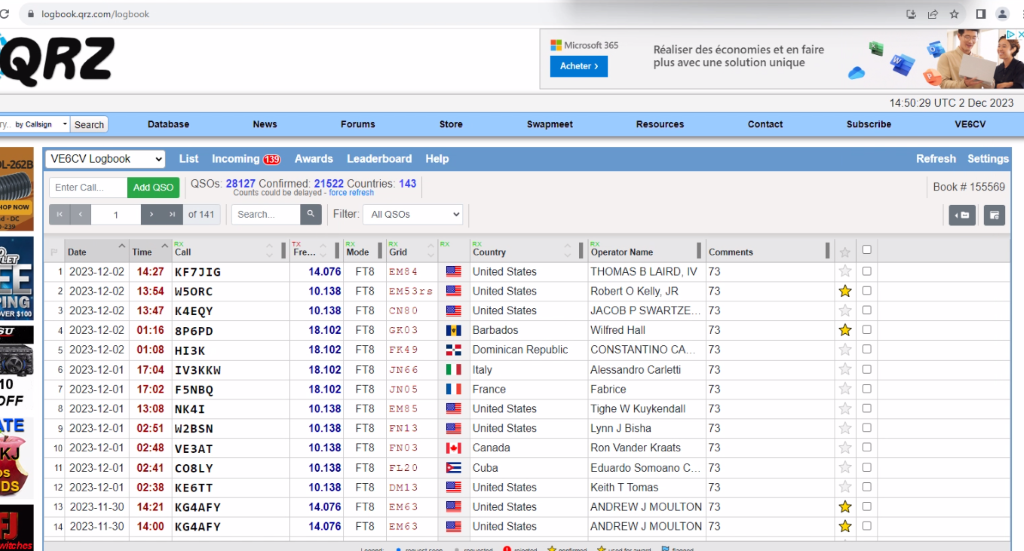This screenshot has height=551, width=1024.
Task: Open the VE6CV Logbook dropdown
Action: [105, 159]
